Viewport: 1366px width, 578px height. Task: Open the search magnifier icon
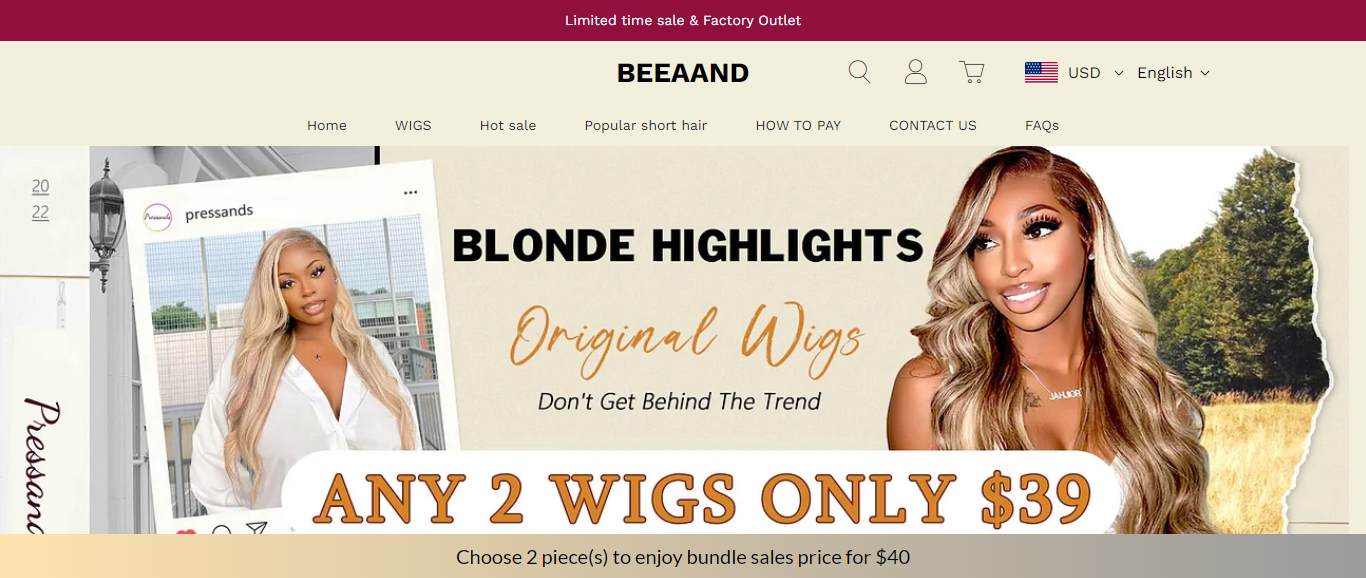[859, 72]
